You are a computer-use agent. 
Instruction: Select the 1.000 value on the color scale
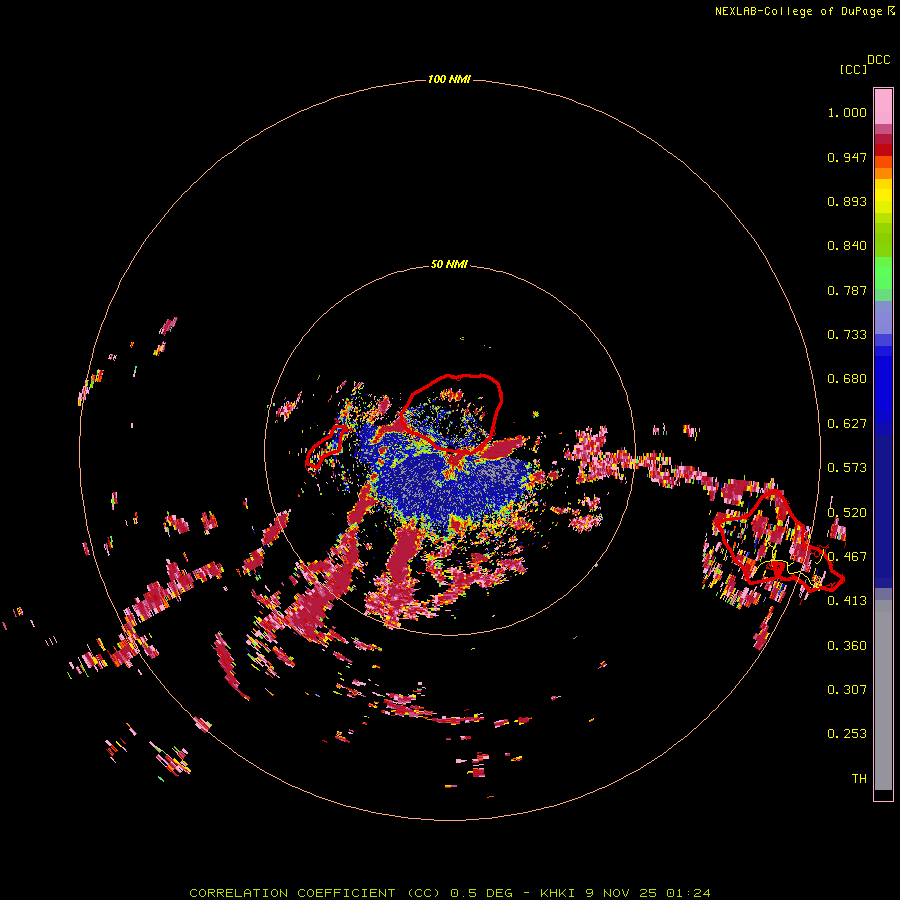[x=847, y=112]
